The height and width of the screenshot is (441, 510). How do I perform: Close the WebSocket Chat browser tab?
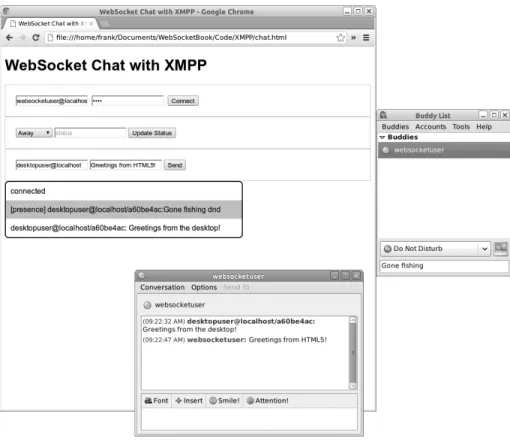pyautogui.click(x=91, y=24)
